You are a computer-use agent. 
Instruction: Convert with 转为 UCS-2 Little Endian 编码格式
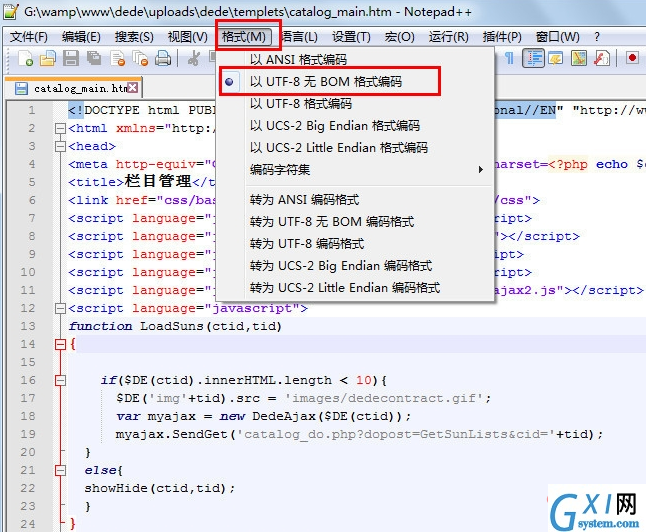(345, 287)
